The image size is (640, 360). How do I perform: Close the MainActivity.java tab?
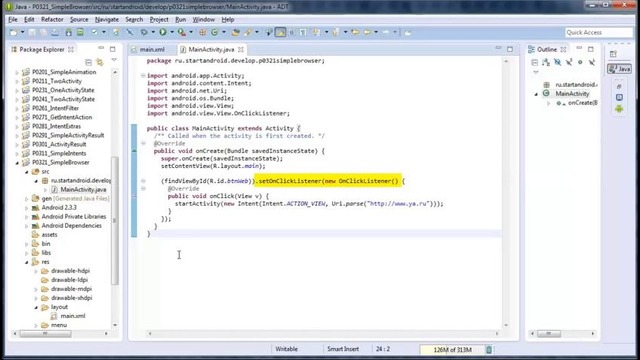click(x=241, y=49)
